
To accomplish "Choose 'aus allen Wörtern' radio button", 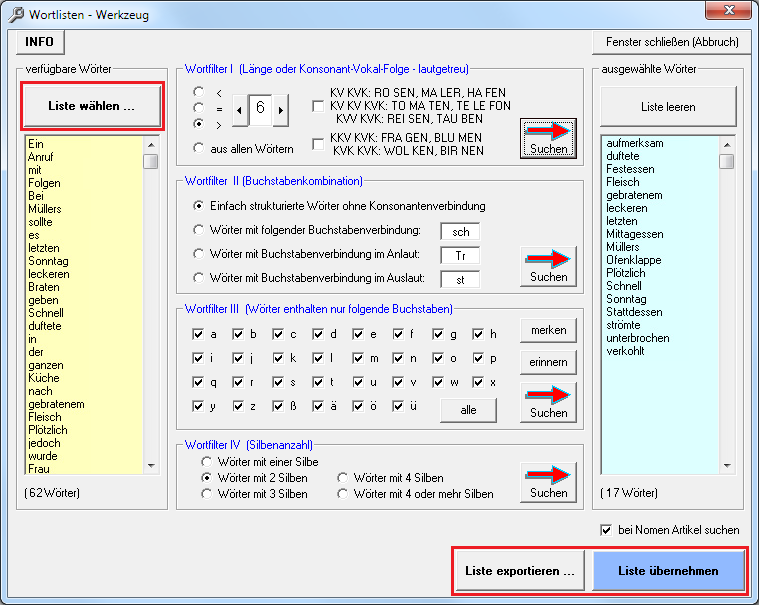I will click(198, 149).
